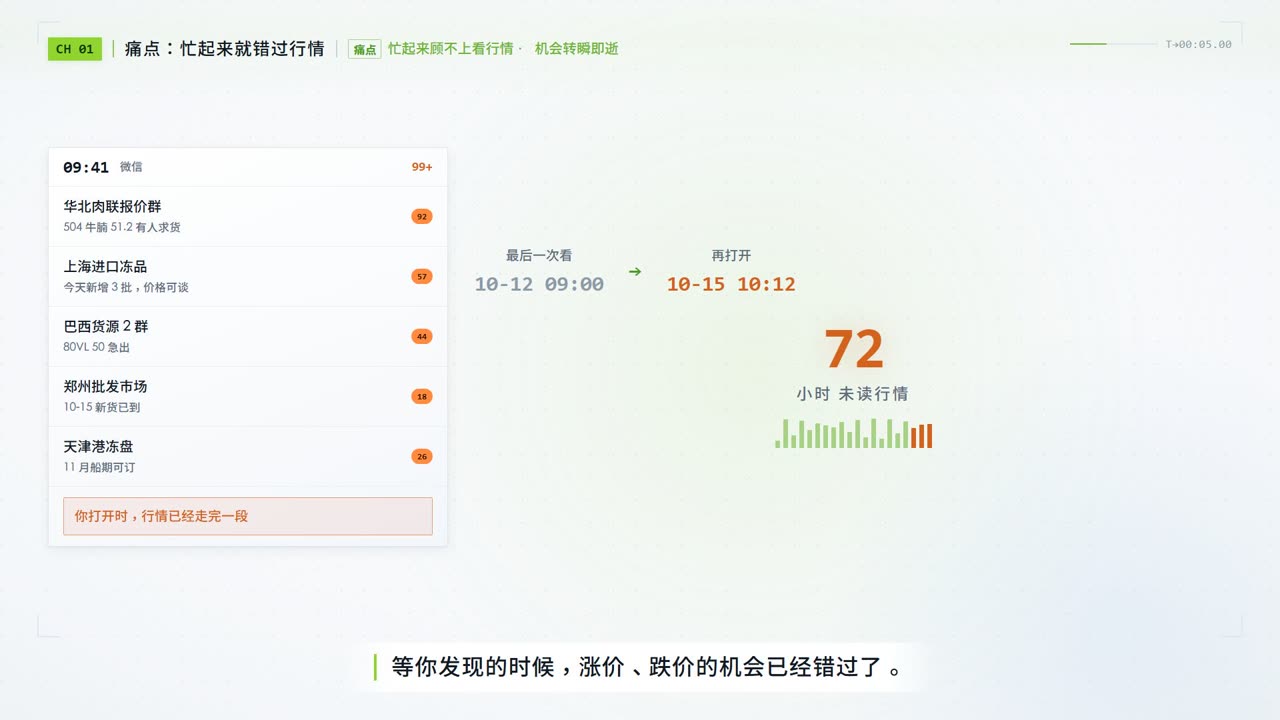
Task: Click the "最后一次看" label
Action: tap(539, 256)
